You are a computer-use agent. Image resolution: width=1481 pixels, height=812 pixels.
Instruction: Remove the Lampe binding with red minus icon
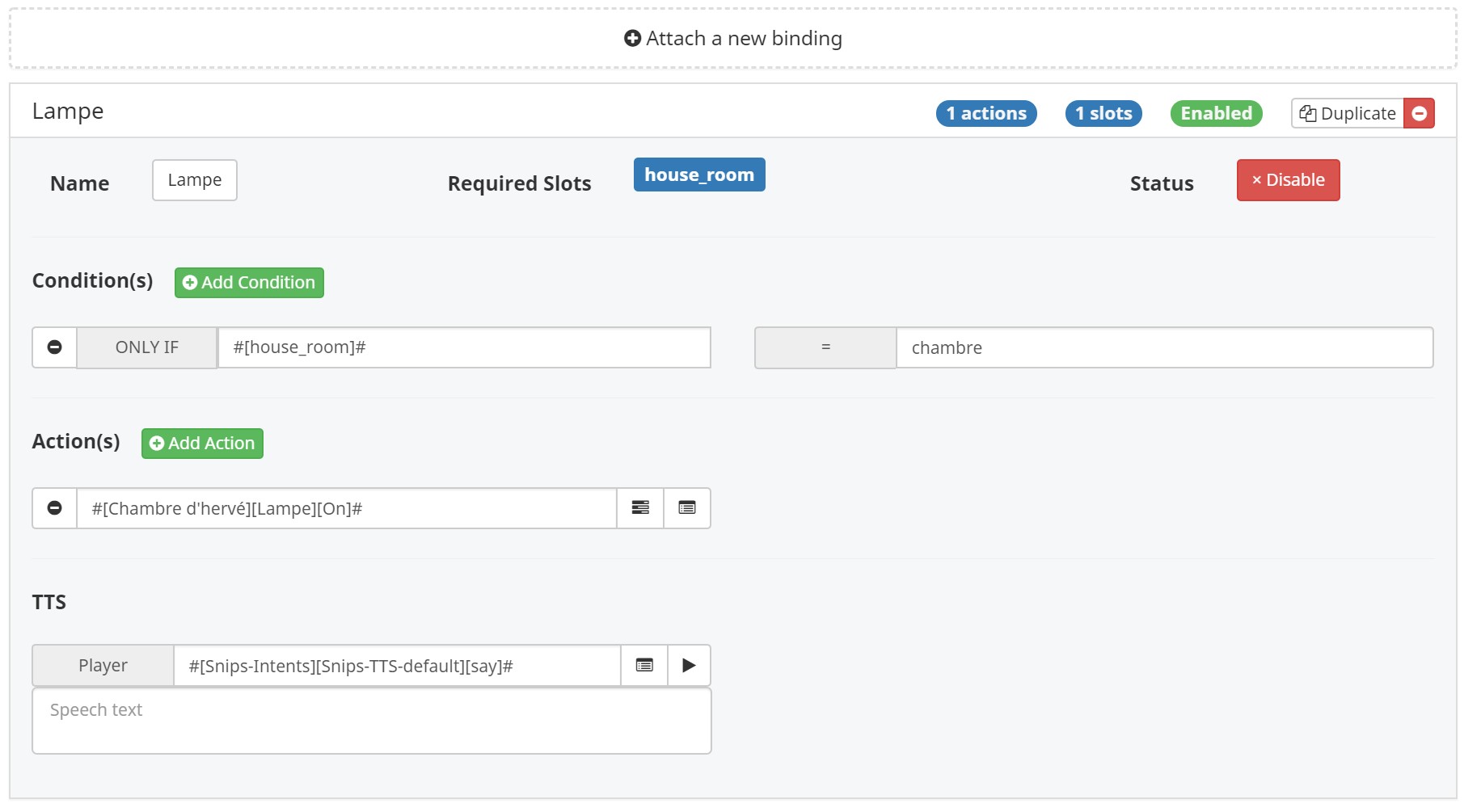click(1419, 113)
